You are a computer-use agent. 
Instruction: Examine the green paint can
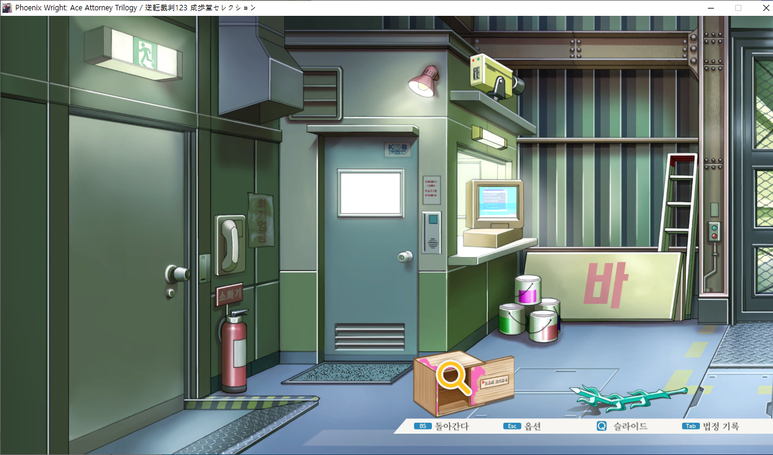(513, 319)
